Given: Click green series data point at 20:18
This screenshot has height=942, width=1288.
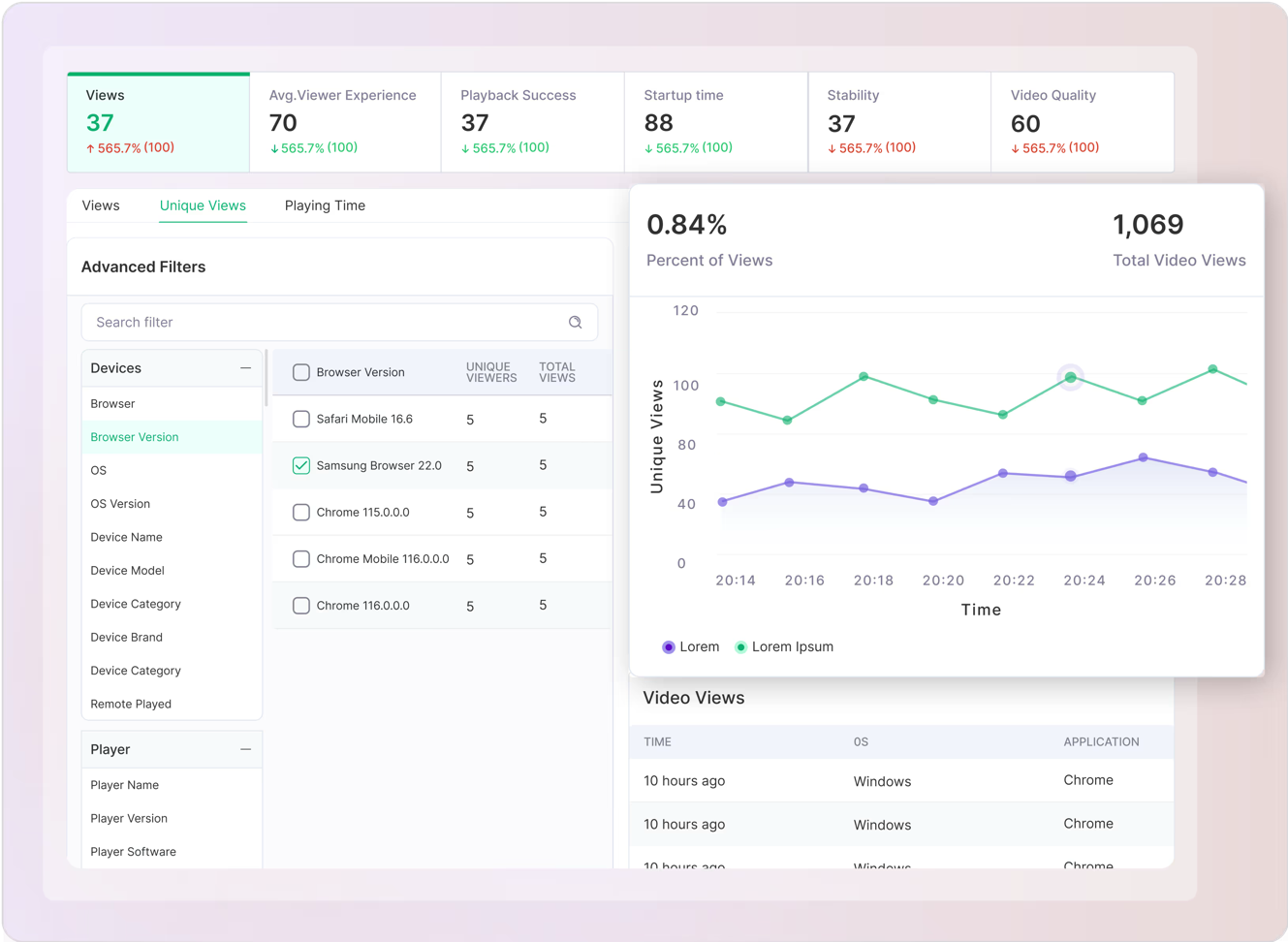Looking at the screenshot, I should coord(864,376).
